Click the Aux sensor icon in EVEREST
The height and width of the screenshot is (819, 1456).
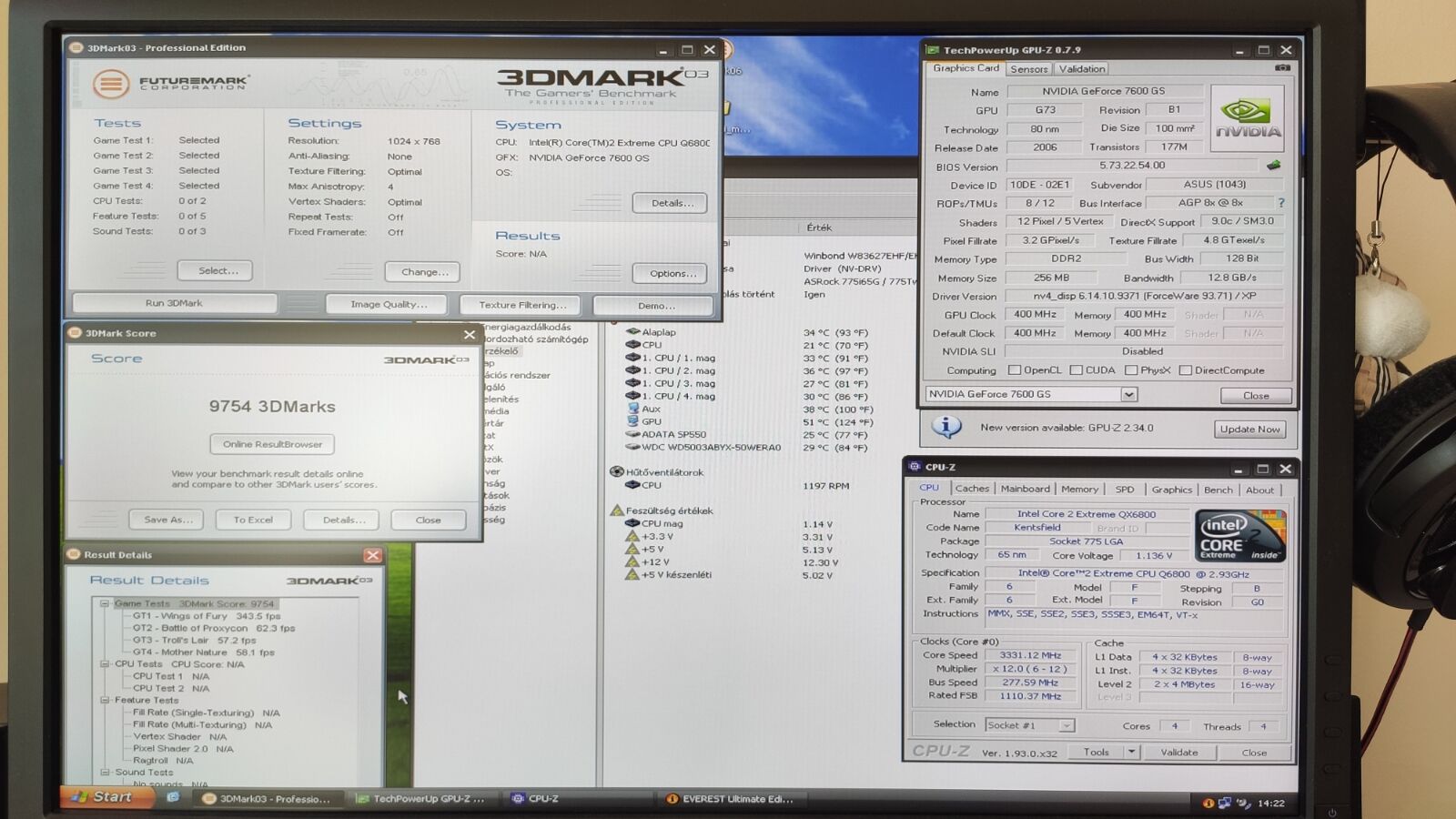pyautogui.click(x=632, y=409)
